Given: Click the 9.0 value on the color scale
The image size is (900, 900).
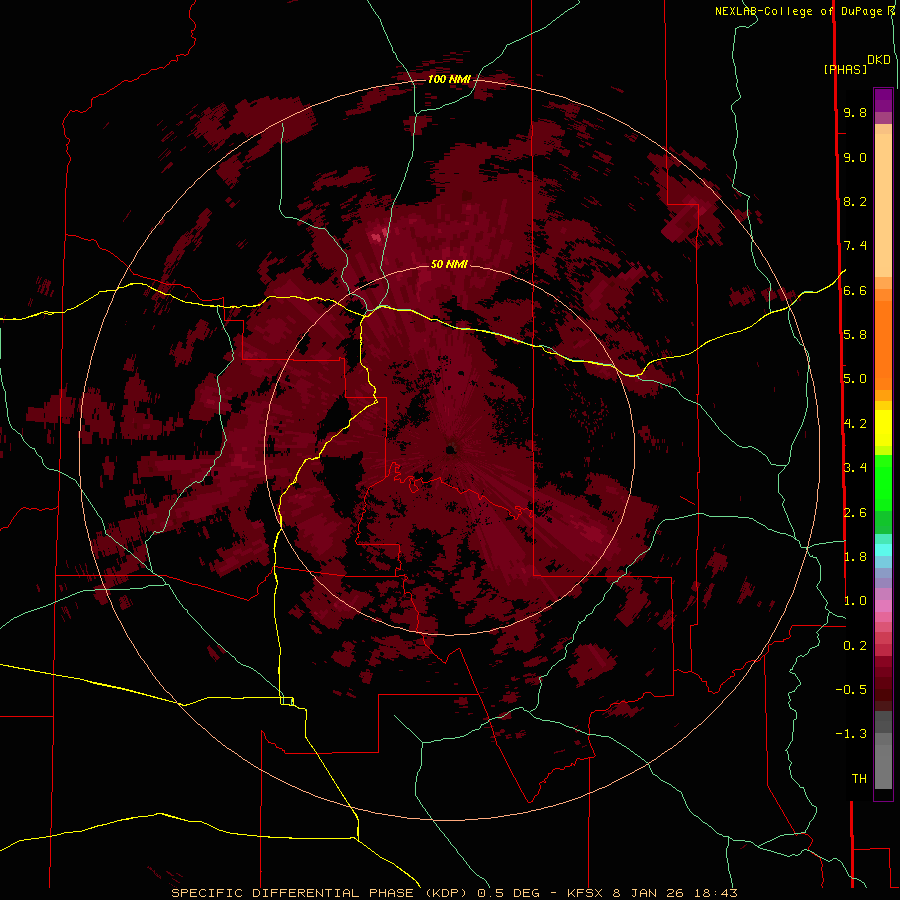Looking at the screenshot, I should coord(855,157).
